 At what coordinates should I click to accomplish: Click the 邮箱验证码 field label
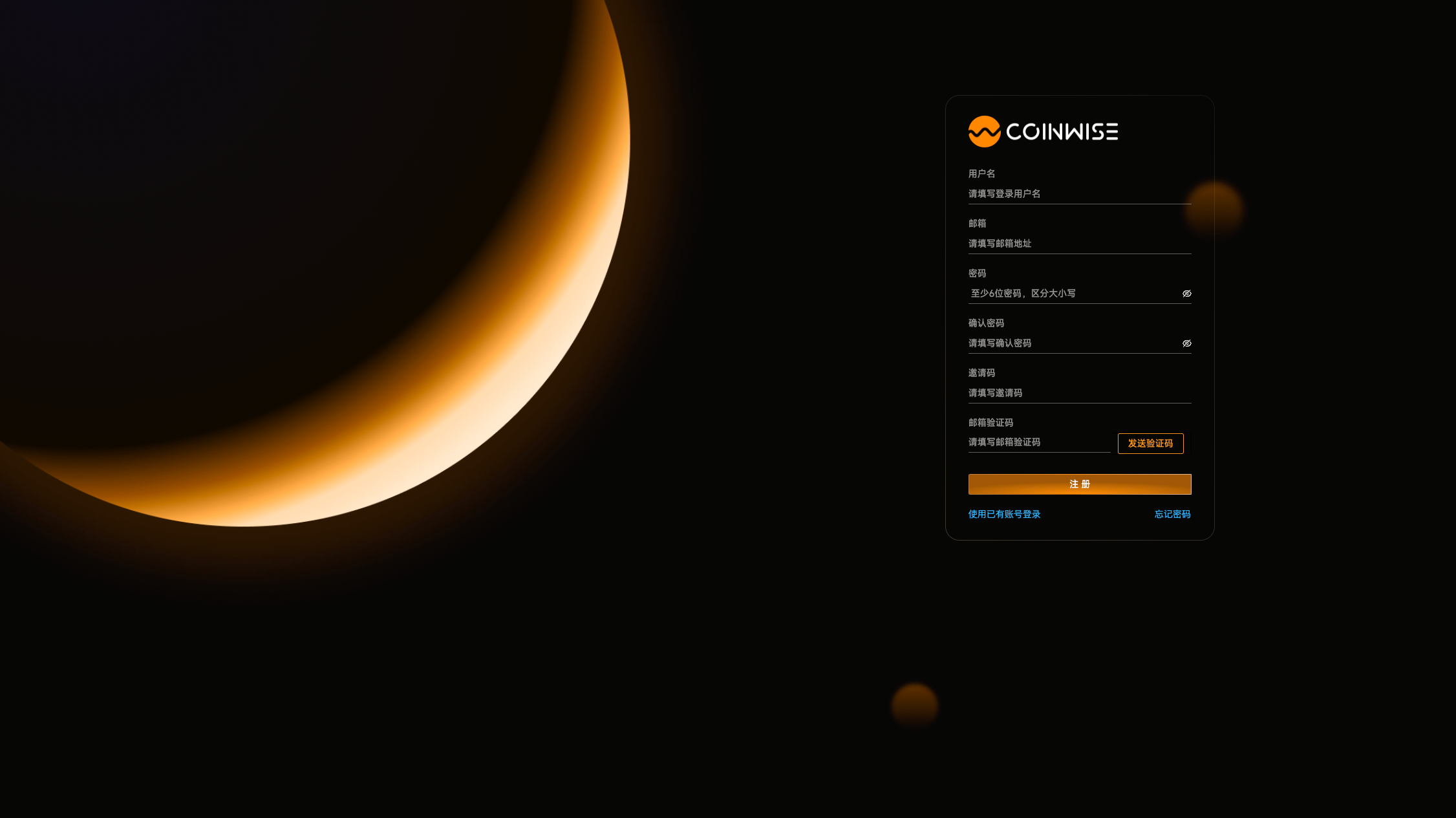990,422
